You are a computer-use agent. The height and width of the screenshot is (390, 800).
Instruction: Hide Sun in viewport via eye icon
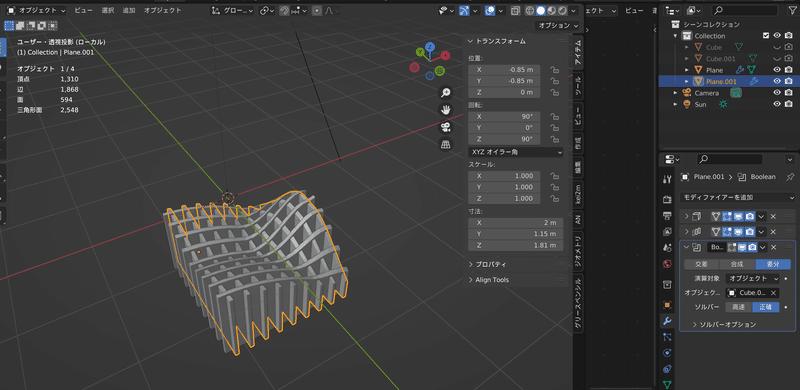777,104
